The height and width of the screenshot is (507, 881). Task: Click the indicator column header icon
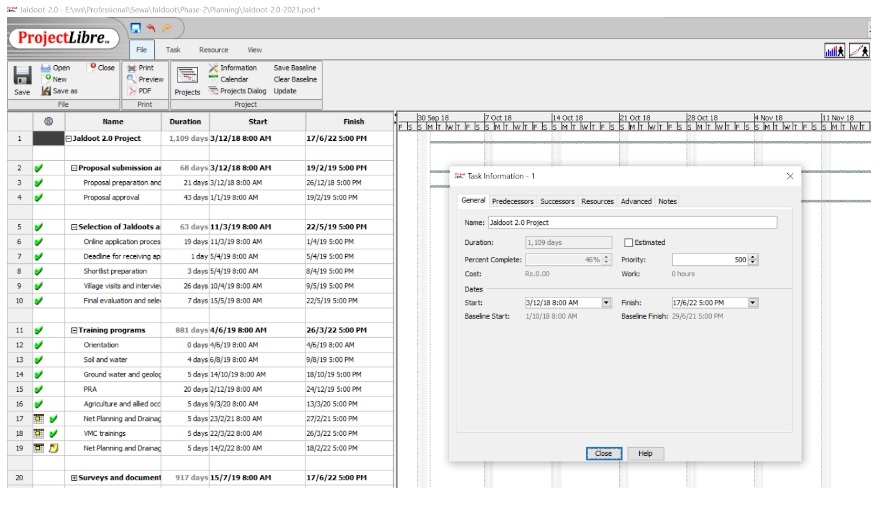click(x=48, y=121)
